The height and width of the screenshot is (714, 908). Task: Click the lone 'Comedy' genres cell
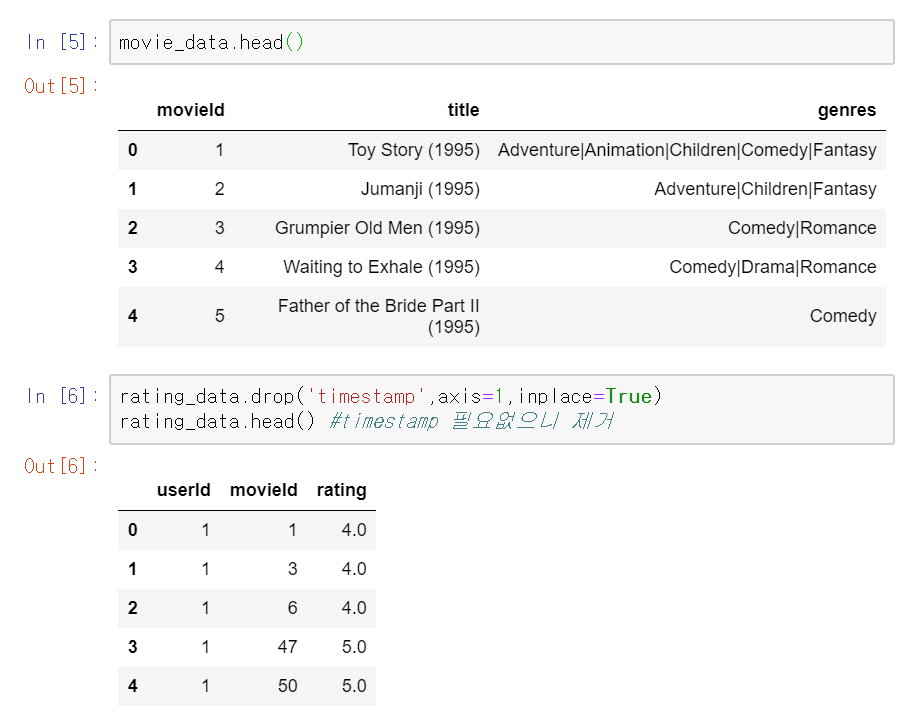[x=843, y=316]
